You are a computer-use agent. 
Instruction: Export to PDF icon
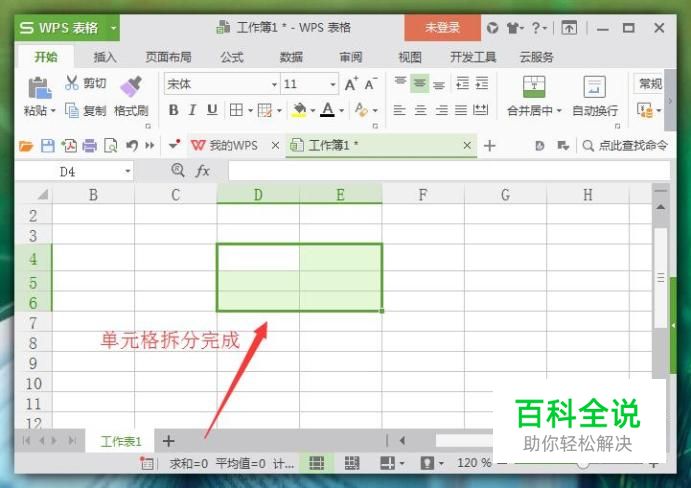pyautogui.click(x=69, y=145)
